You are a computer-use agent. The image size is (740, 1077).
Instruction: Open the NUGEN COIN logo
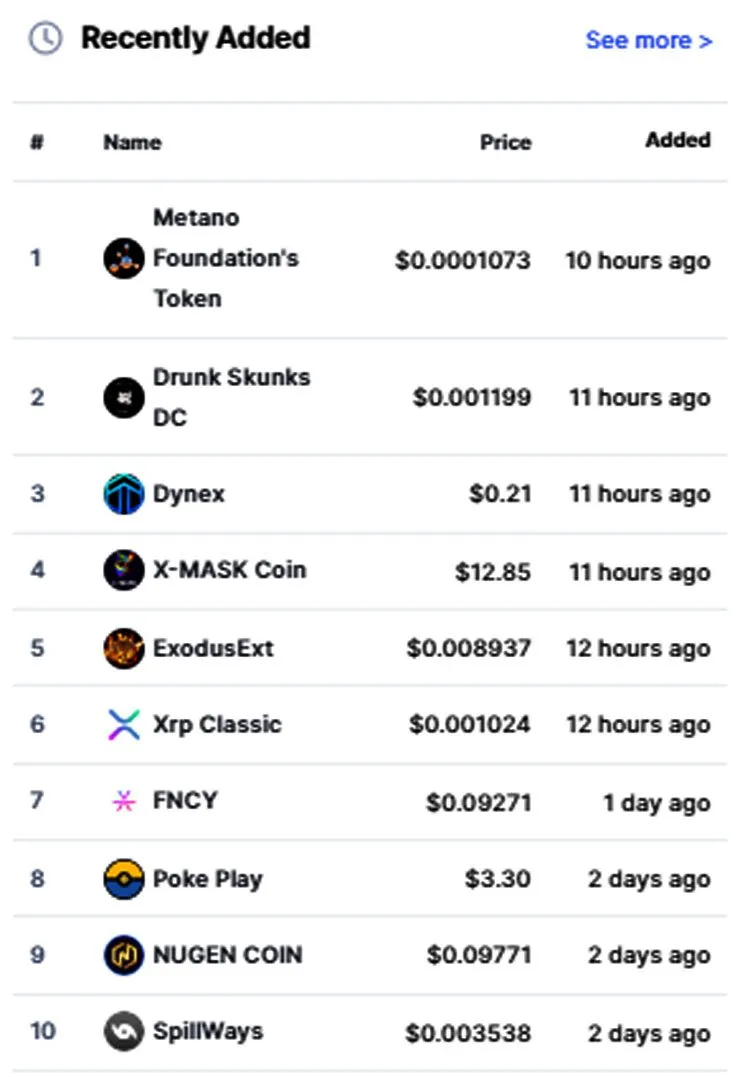click(x=124, y=955)
